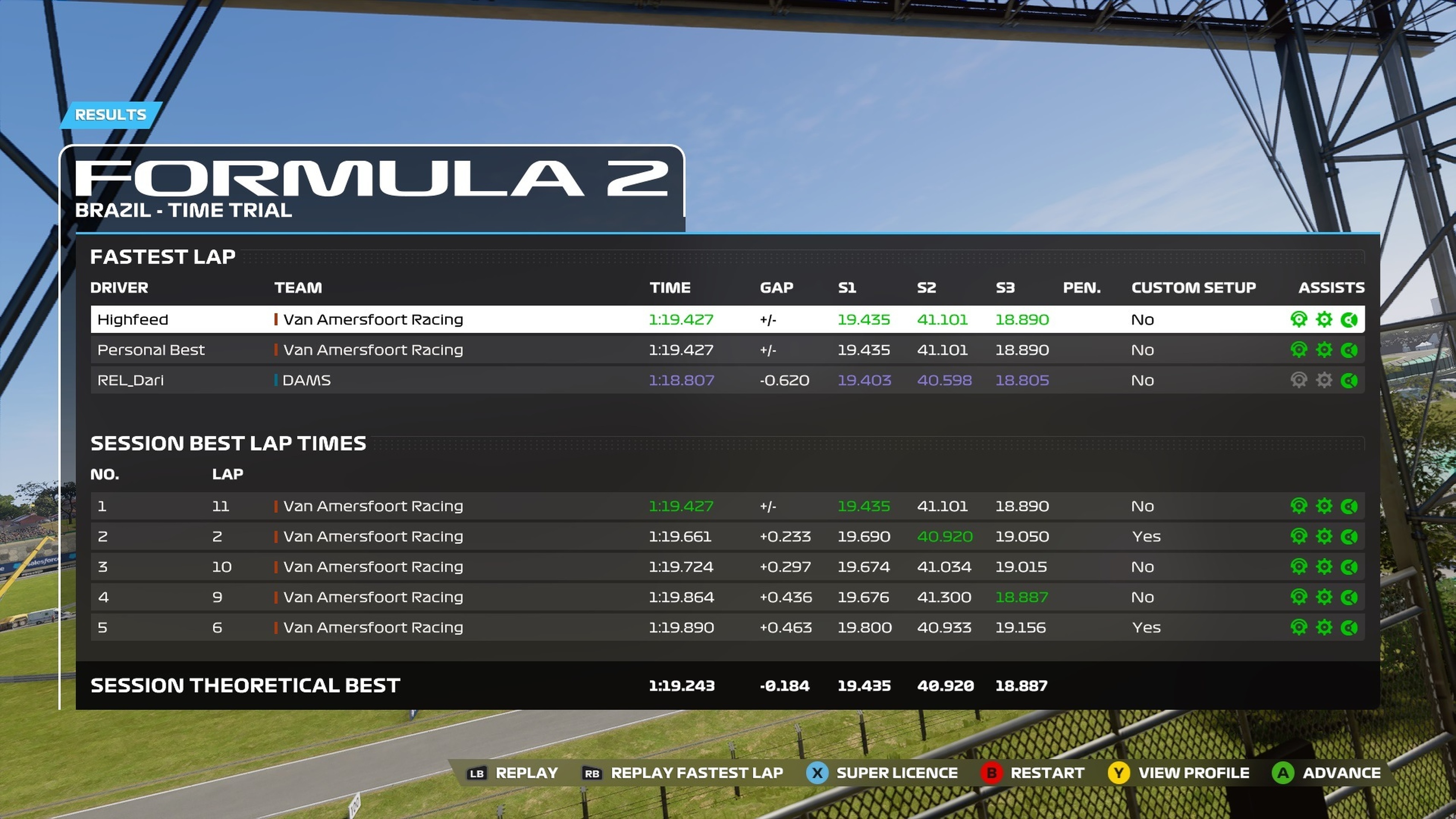Select the Personal Best row label
The height and width of the screenshot is (819, 1456).
(x=151, y=350)
